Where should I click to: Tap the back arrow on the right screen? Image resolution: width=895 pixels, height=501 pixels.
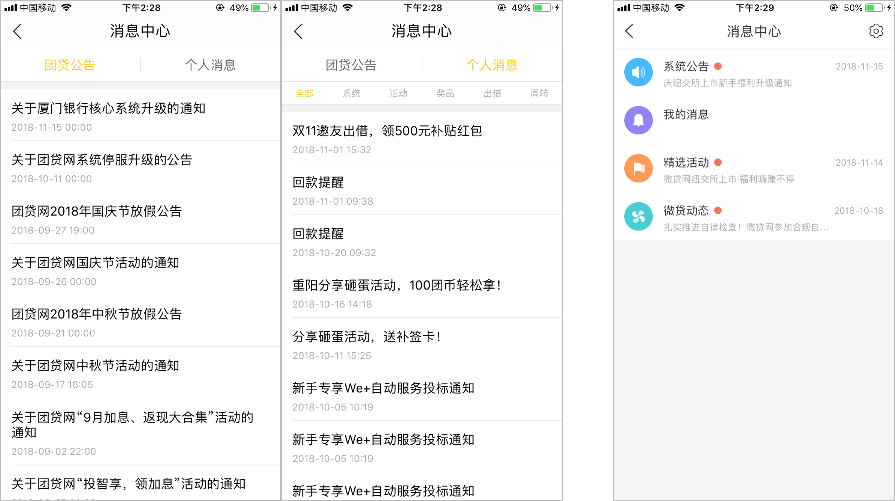629,31
